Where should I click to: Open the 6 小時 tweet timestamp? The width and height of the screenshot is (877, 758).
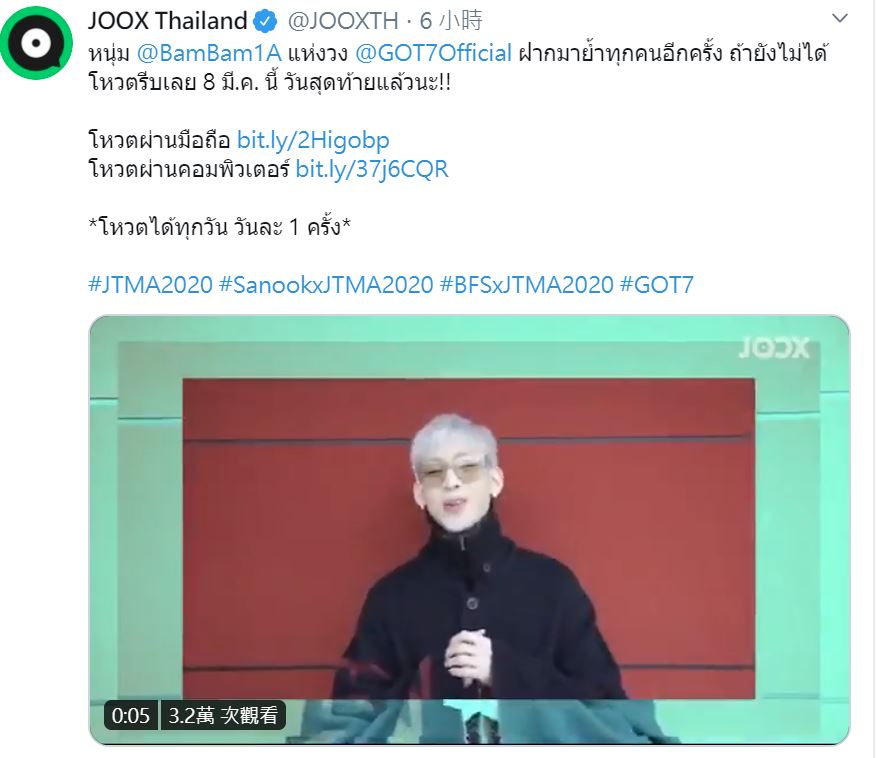click(x=451, y=21)
